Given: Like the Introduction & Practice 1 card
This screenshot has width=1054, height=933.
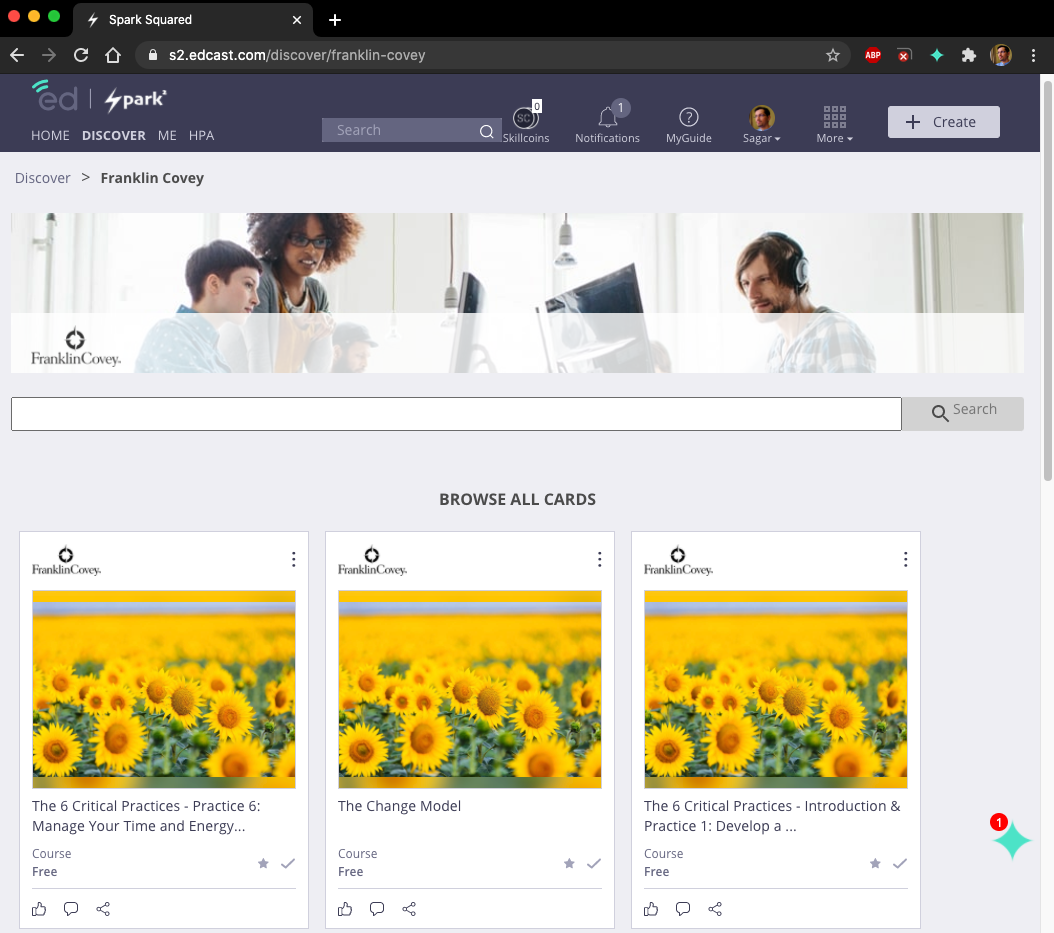Looking at the screenshot, I should point(651,909).
